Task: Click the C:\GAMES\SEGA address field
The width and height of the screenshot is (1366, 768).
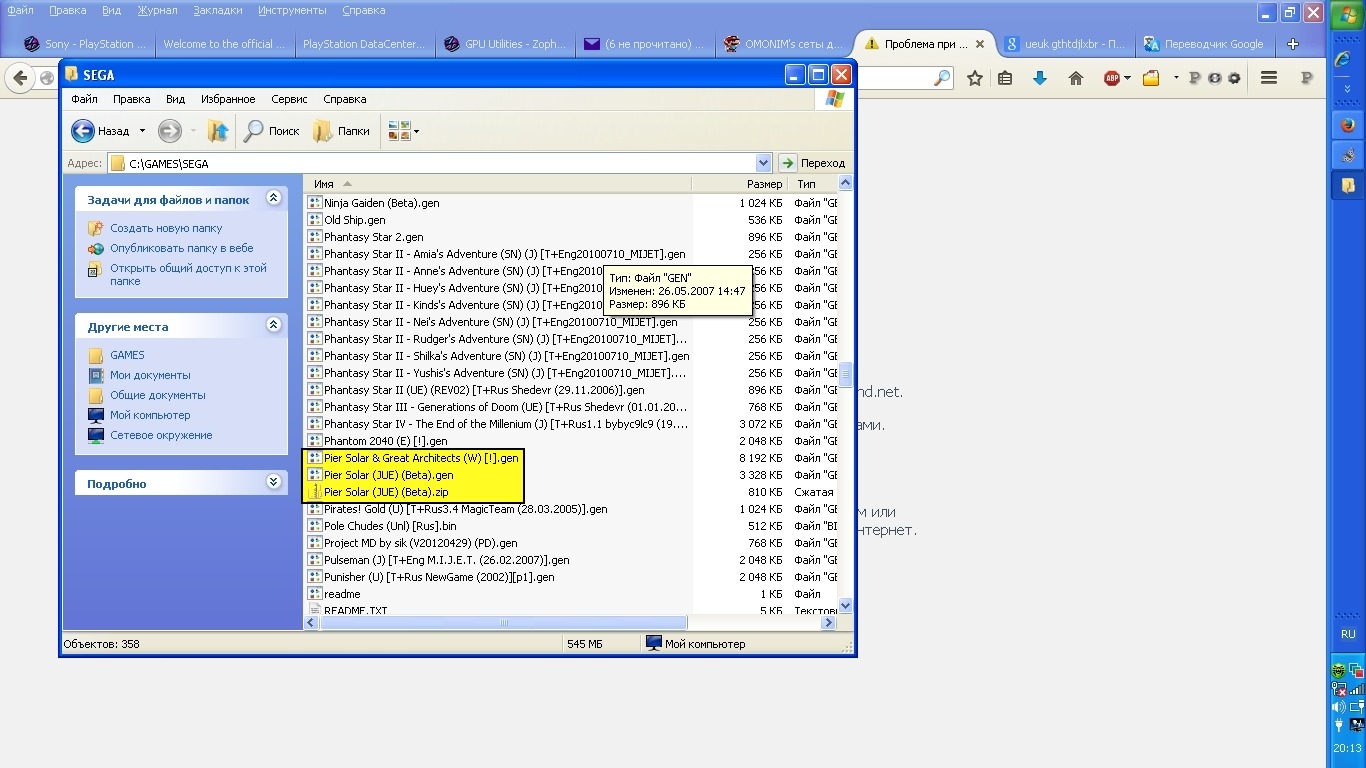Action: pos(432,163)
